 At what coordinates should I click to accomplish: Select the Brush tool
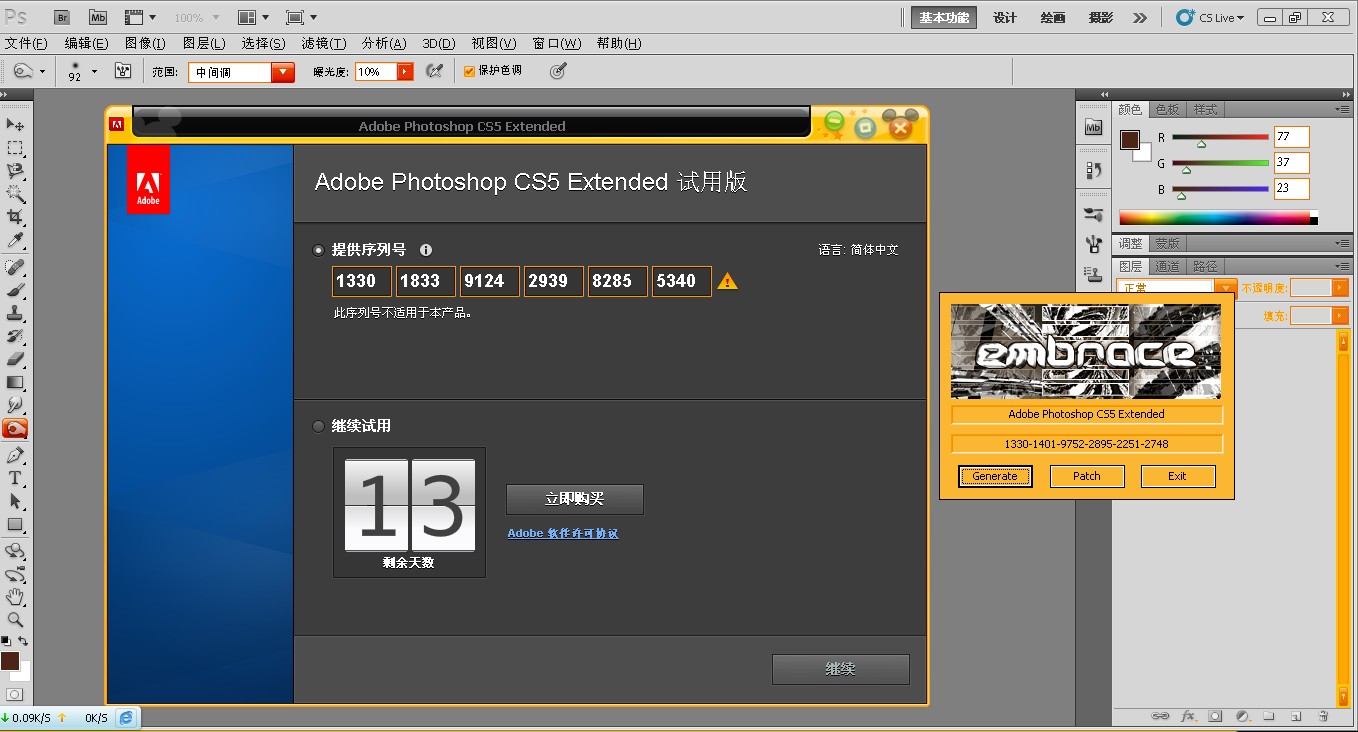point(15,290)
